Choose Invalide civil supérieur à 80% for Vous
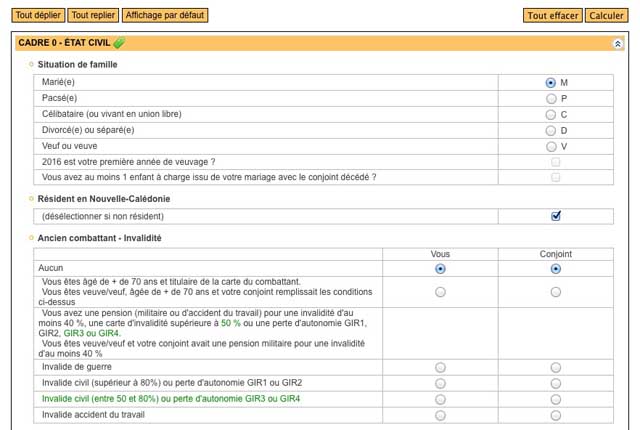 [440, 383]
